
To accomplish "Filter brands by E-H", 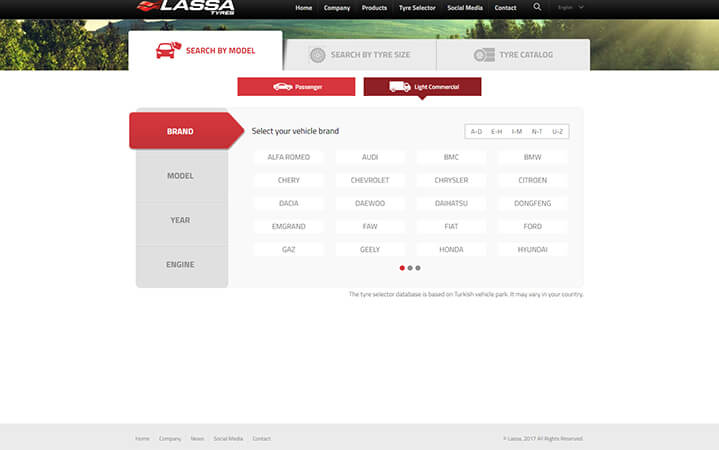I will pyautogui.click(x=497, y=132).
